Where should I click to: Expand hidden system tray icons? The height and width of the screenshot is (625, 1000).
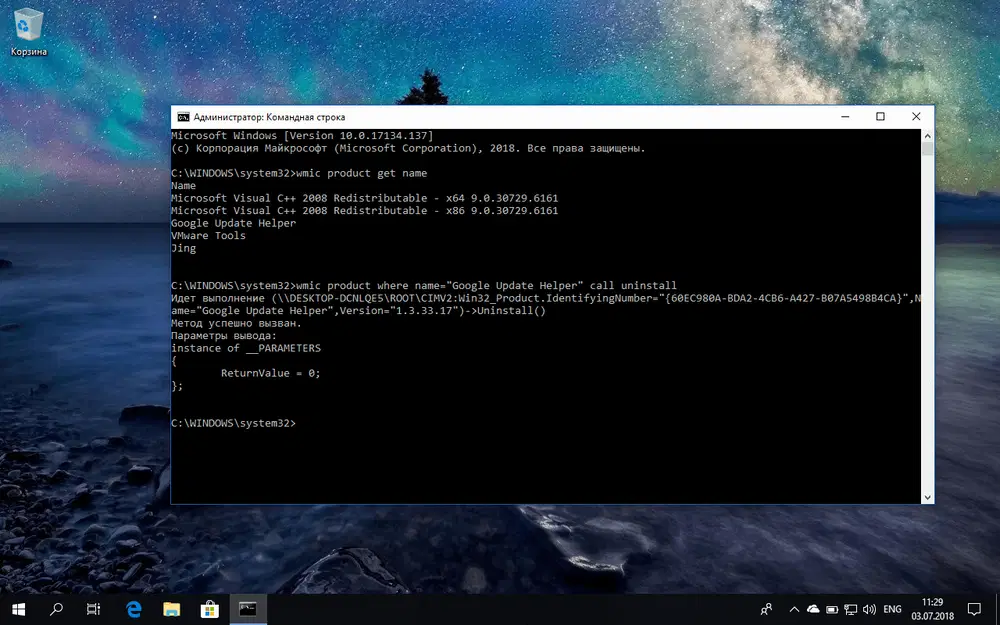click(793, 609)
